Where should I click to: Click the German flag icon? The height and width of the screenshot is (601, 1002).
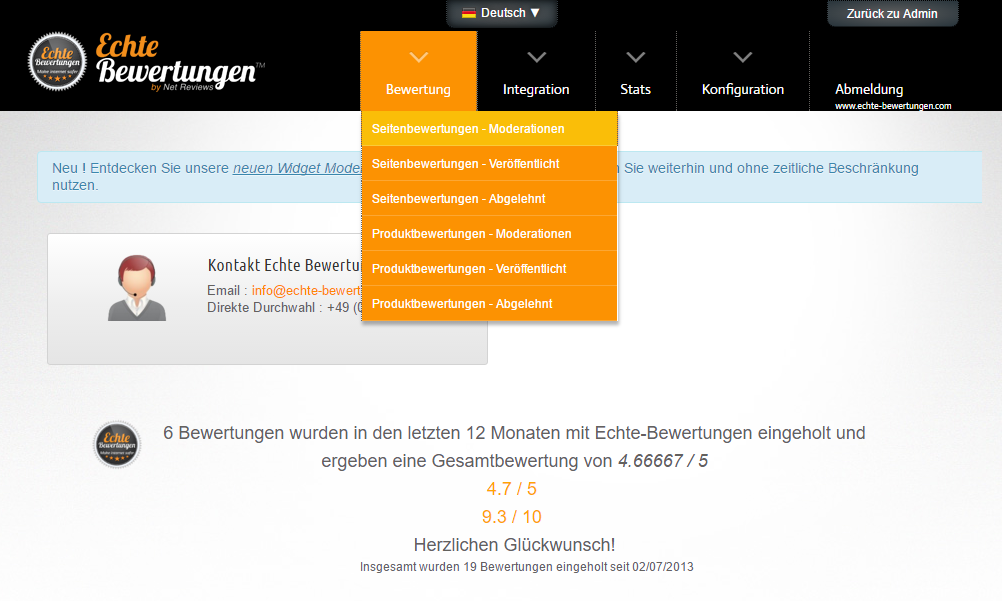(469, 13)
